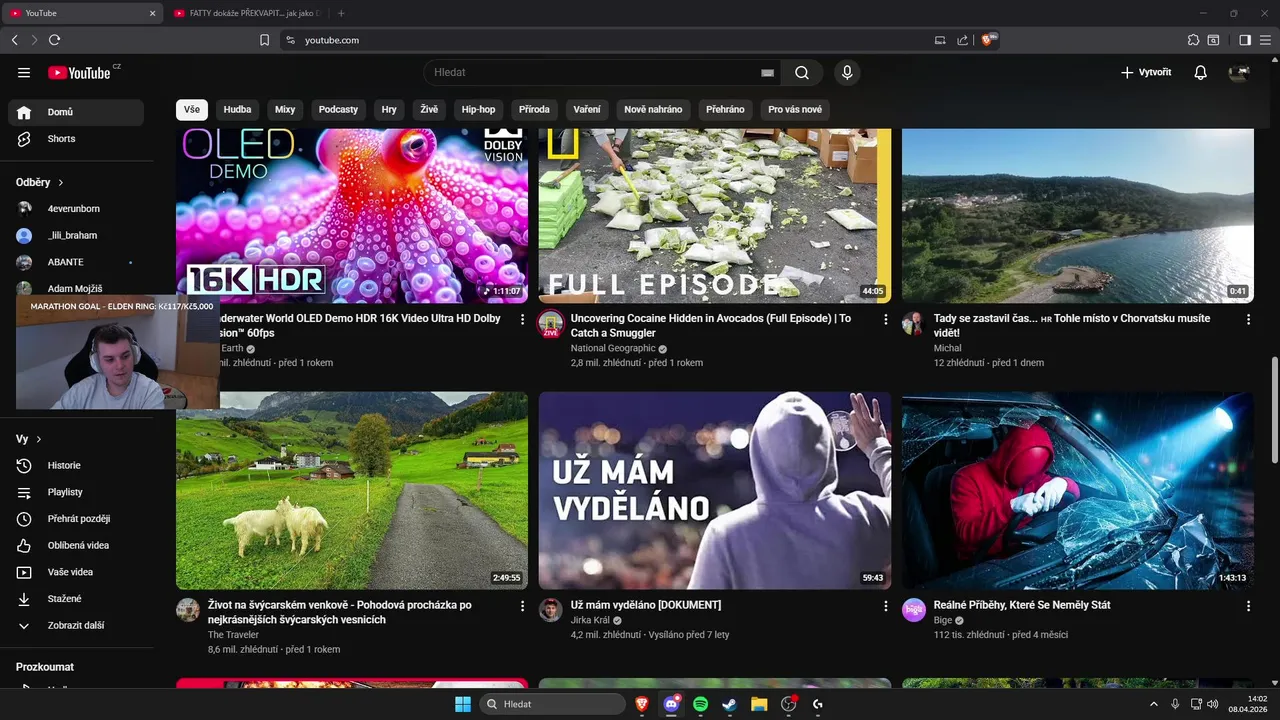Open the Croatia coast video thumbnail
Image resolution: width=1280 pixels, height=720 pixels.
[x=1078, y=215]
